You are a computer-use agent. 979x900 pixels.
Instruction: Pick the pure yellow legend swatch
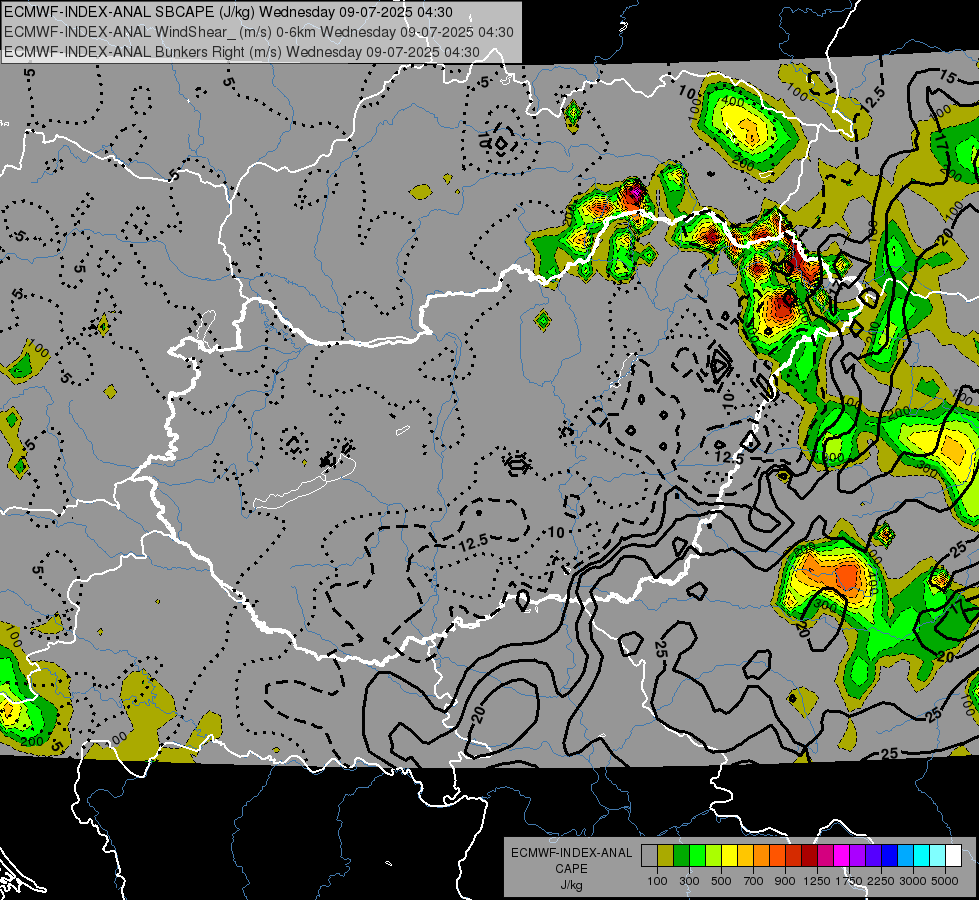[x=729, y=856]
